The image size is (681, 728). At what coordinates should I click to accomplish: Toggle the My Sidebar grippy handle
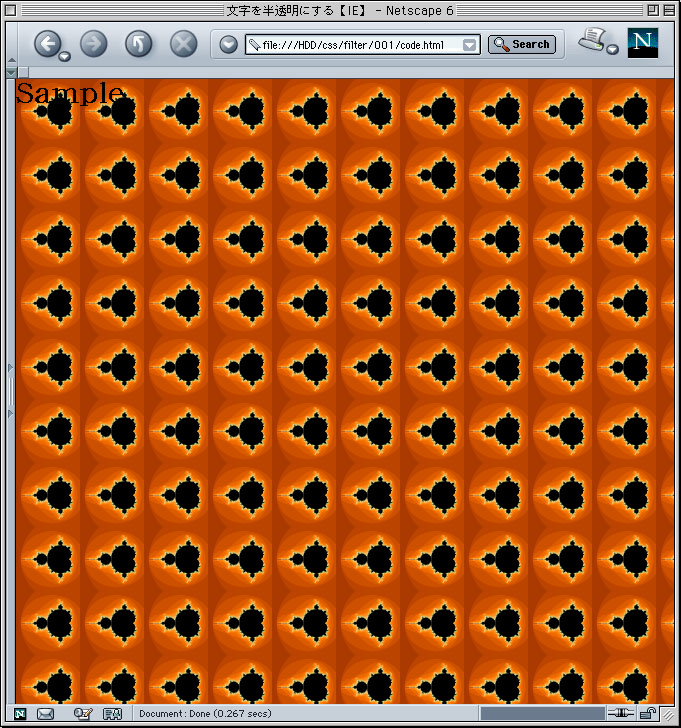(11, 391)
